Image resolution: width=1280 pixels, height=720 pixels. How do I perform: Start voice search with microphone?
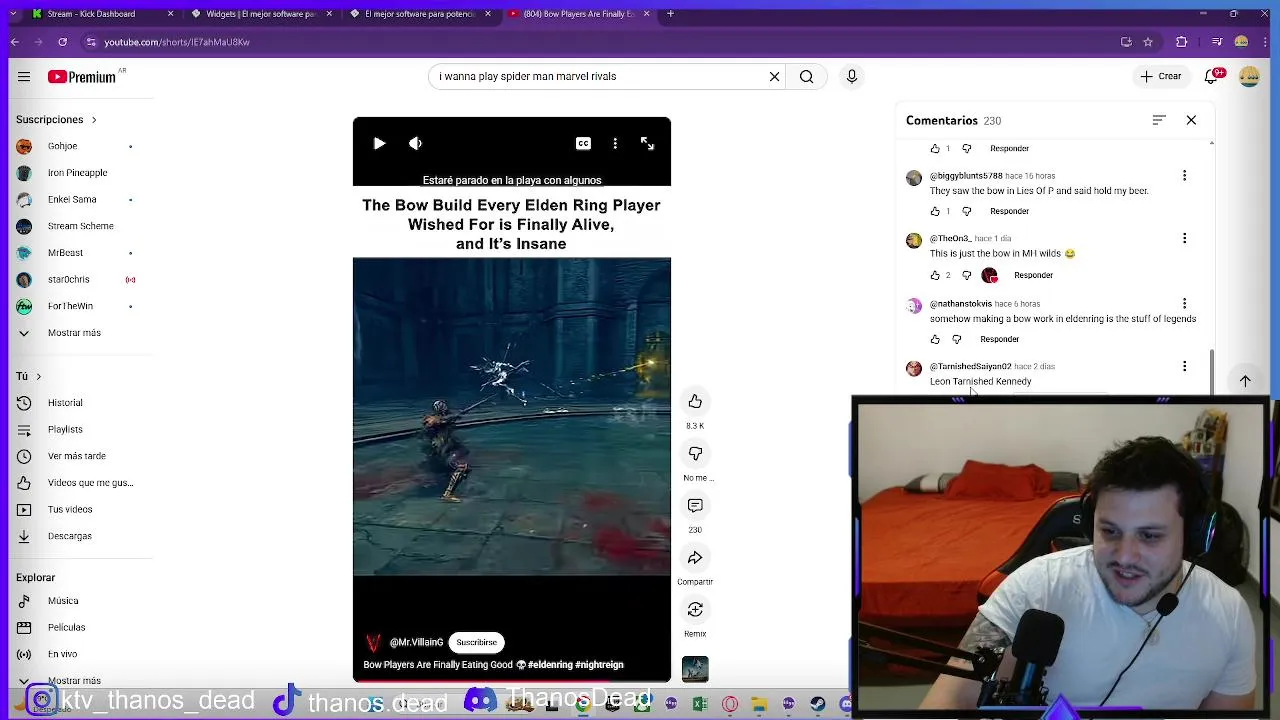click(852, 76)
